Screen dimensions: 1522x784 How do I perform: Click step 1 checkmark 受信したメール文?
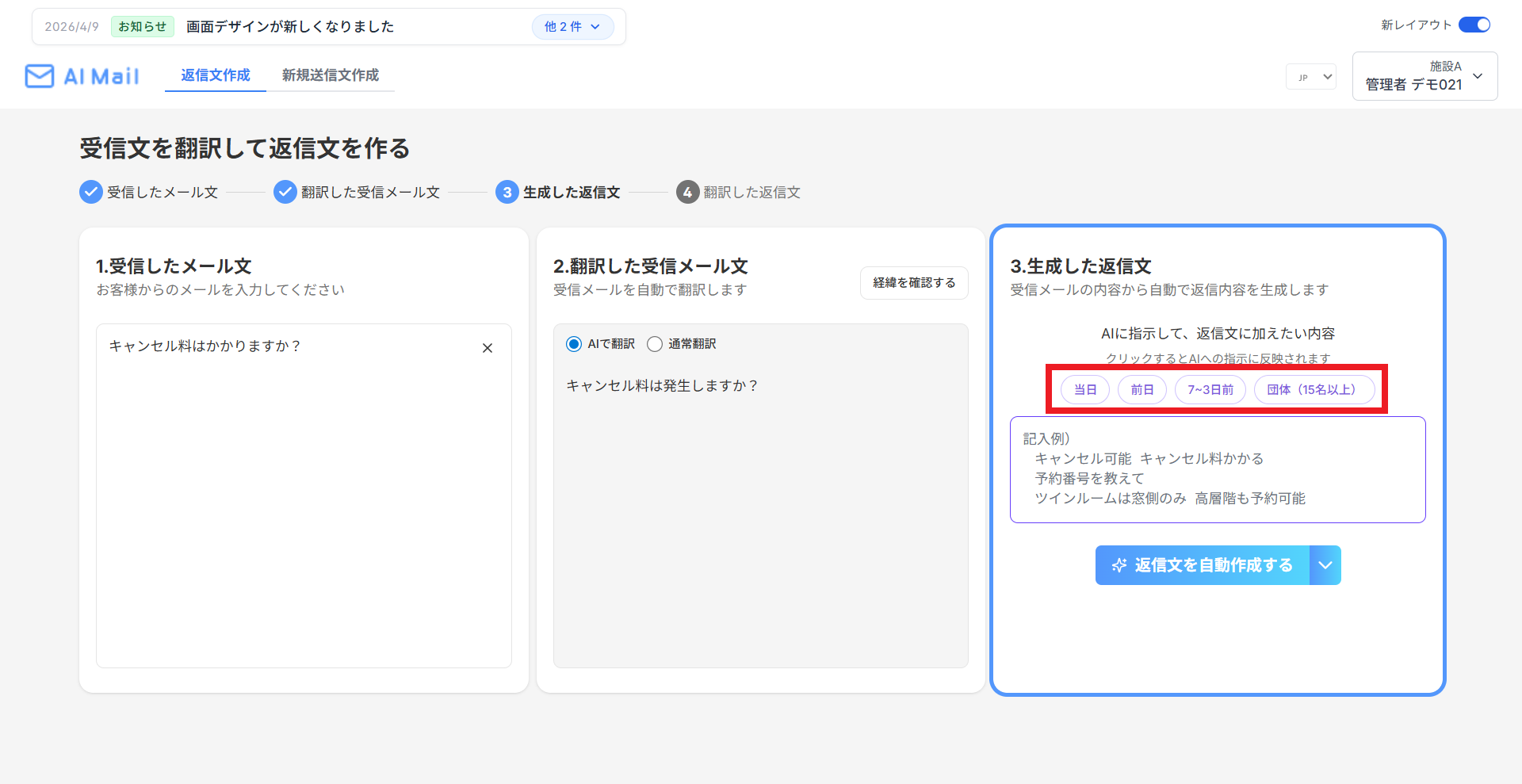point(91,192)
